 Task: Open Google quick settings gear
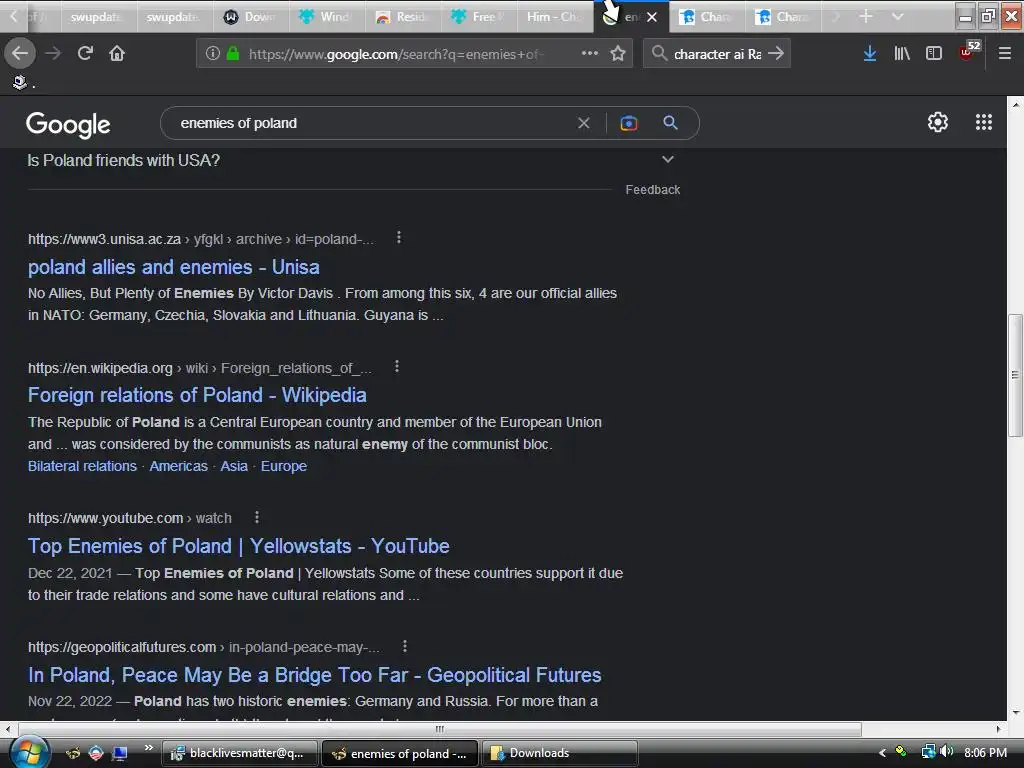(x=938, y=122)
